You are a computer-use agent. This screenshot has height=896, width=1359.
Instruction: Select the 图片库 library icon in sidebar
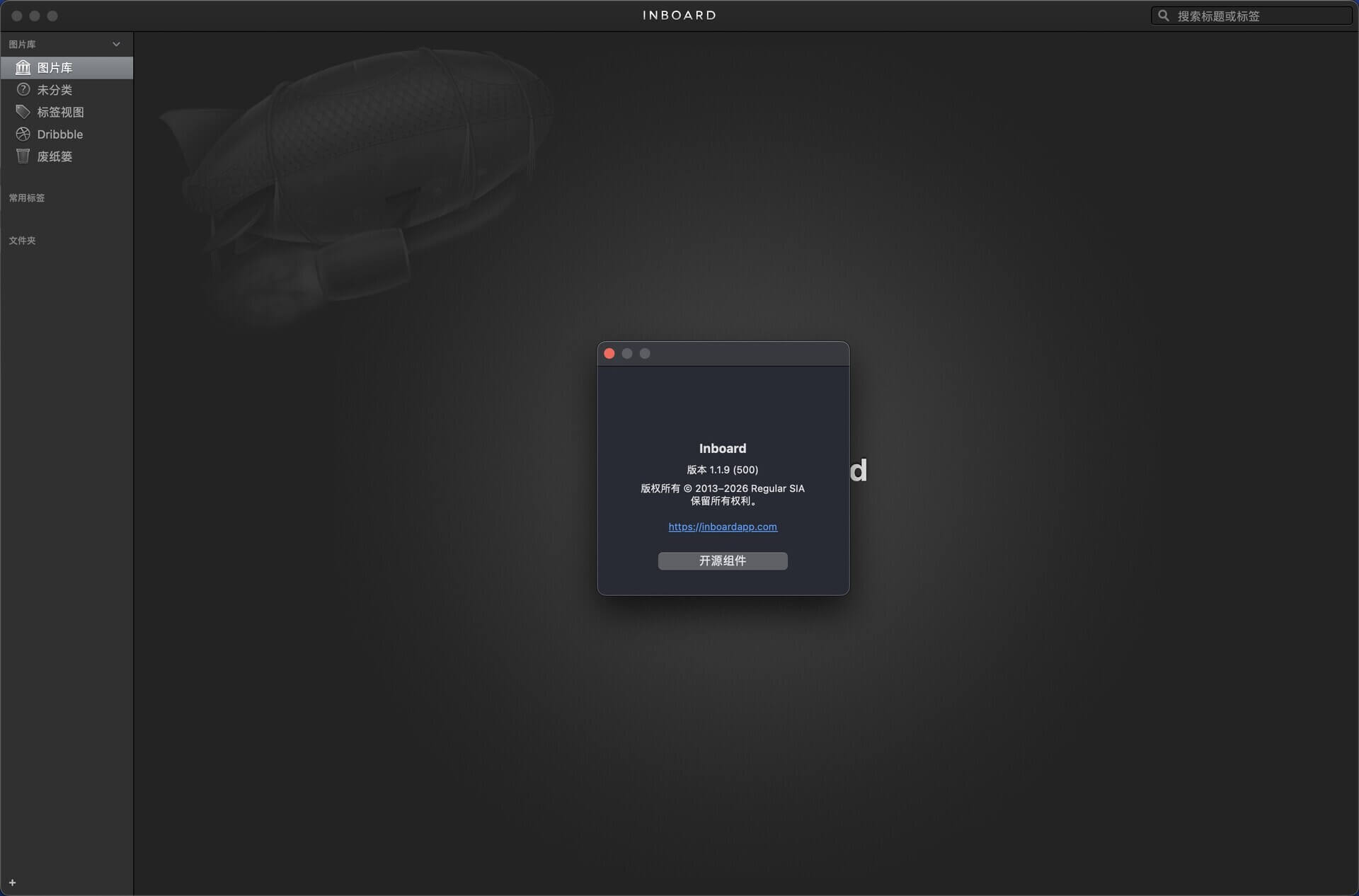pos(23,67)
